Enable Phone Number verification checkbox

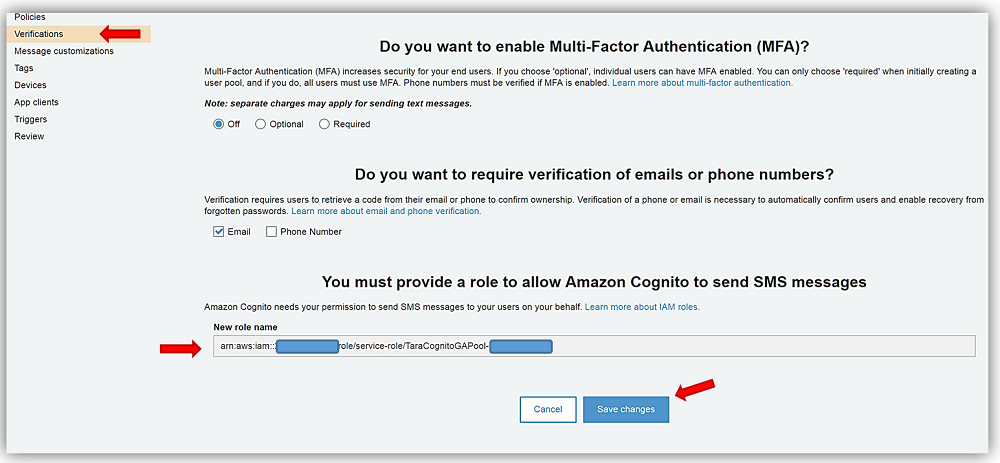pos(272,232)
